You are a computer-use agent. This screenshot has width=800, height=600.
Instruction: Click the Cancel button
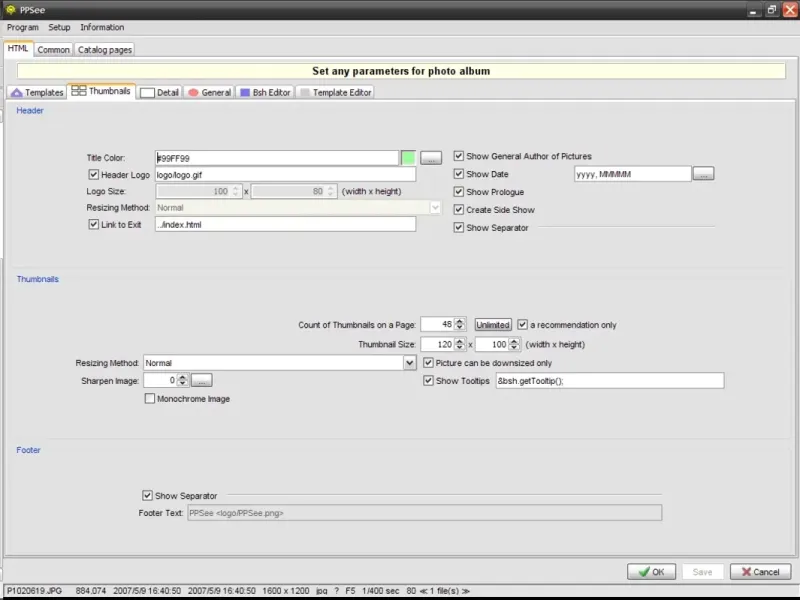[x=760, y=571]
